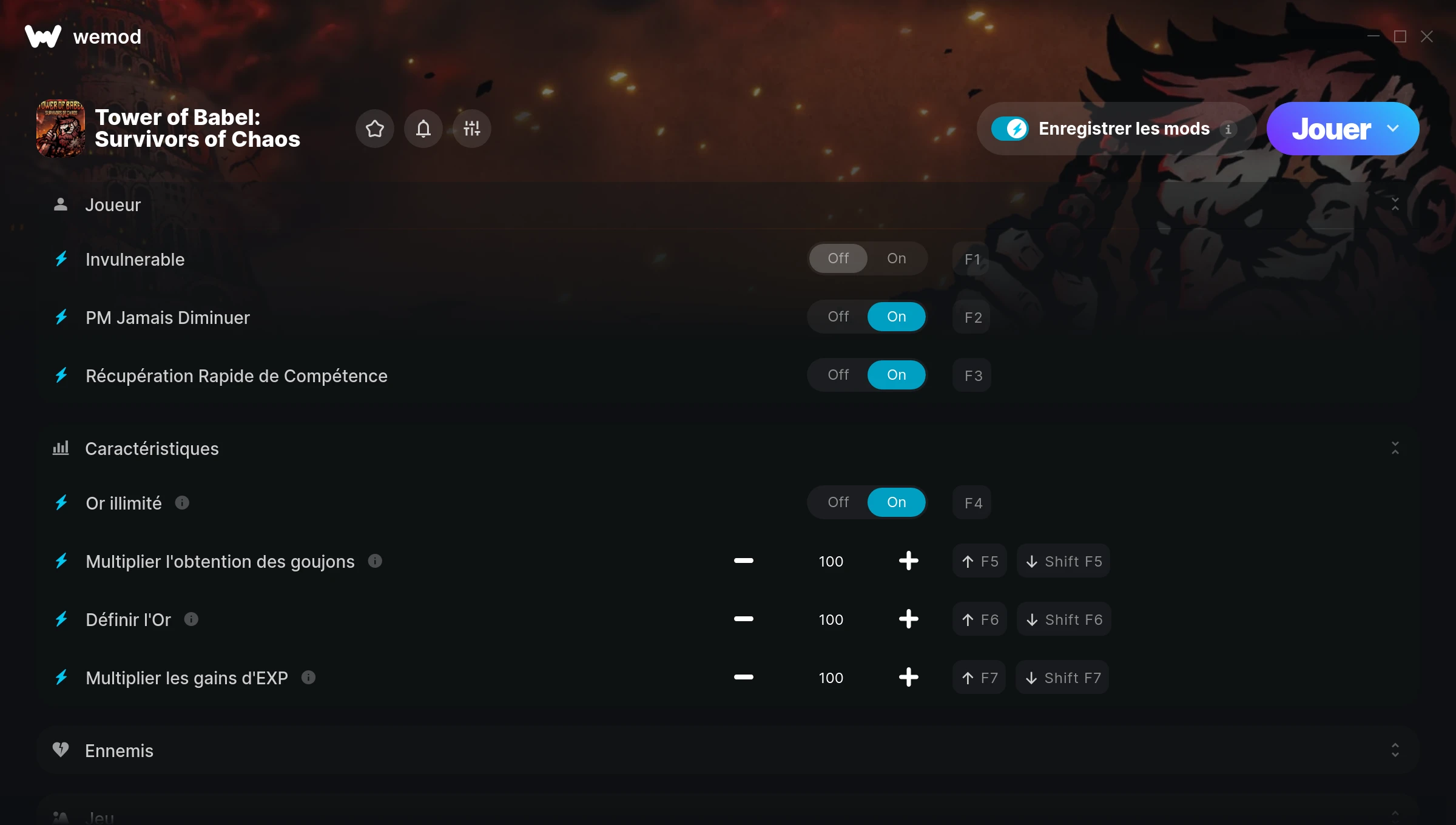
Task: Toggle Enregistrer les mods switch
Action: [x=1009, y=129]
